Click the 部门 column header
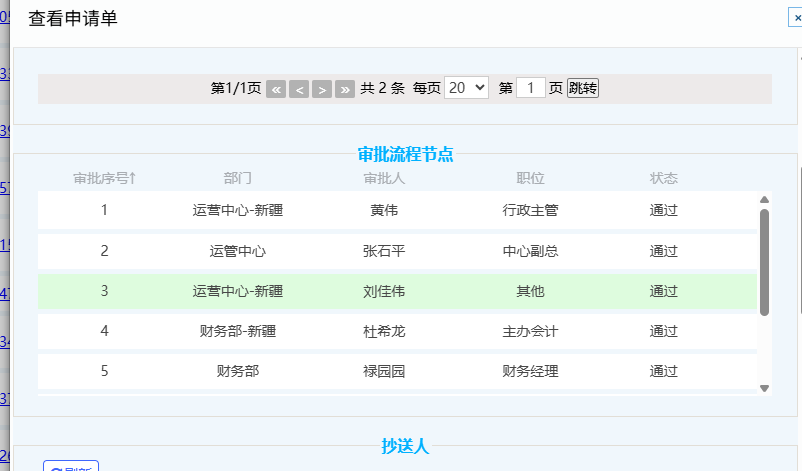Image resolution: width=802 pixels, height=471 pixels. (x=238, y=178)
